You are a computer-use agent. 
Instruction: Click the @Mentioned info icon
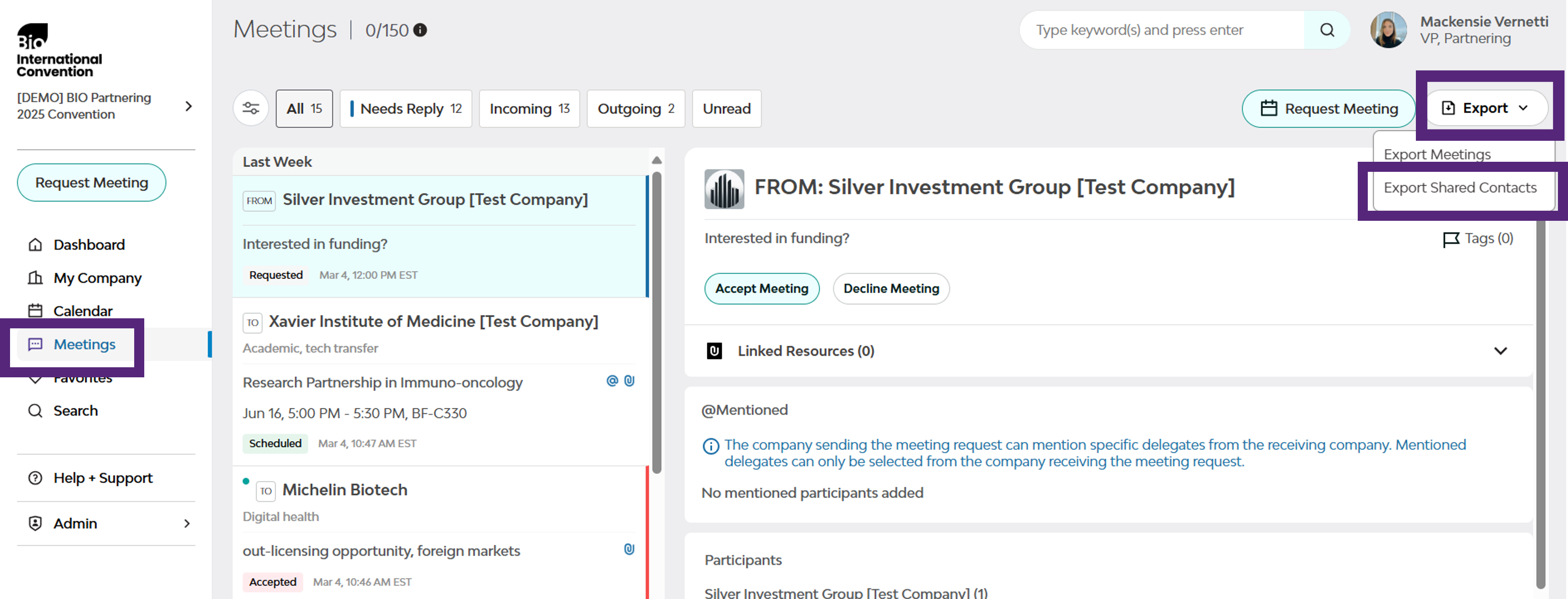711,446
